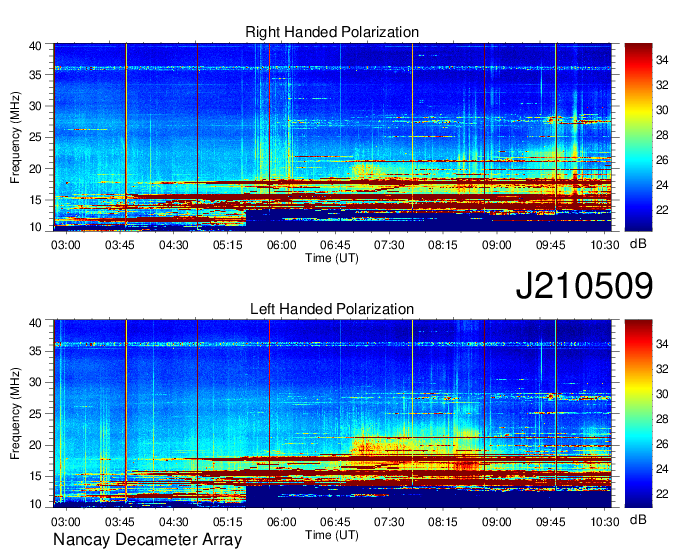Click the "26" value on Right Handed color bar
The image size is (680, 552).
tap(662, 160)
